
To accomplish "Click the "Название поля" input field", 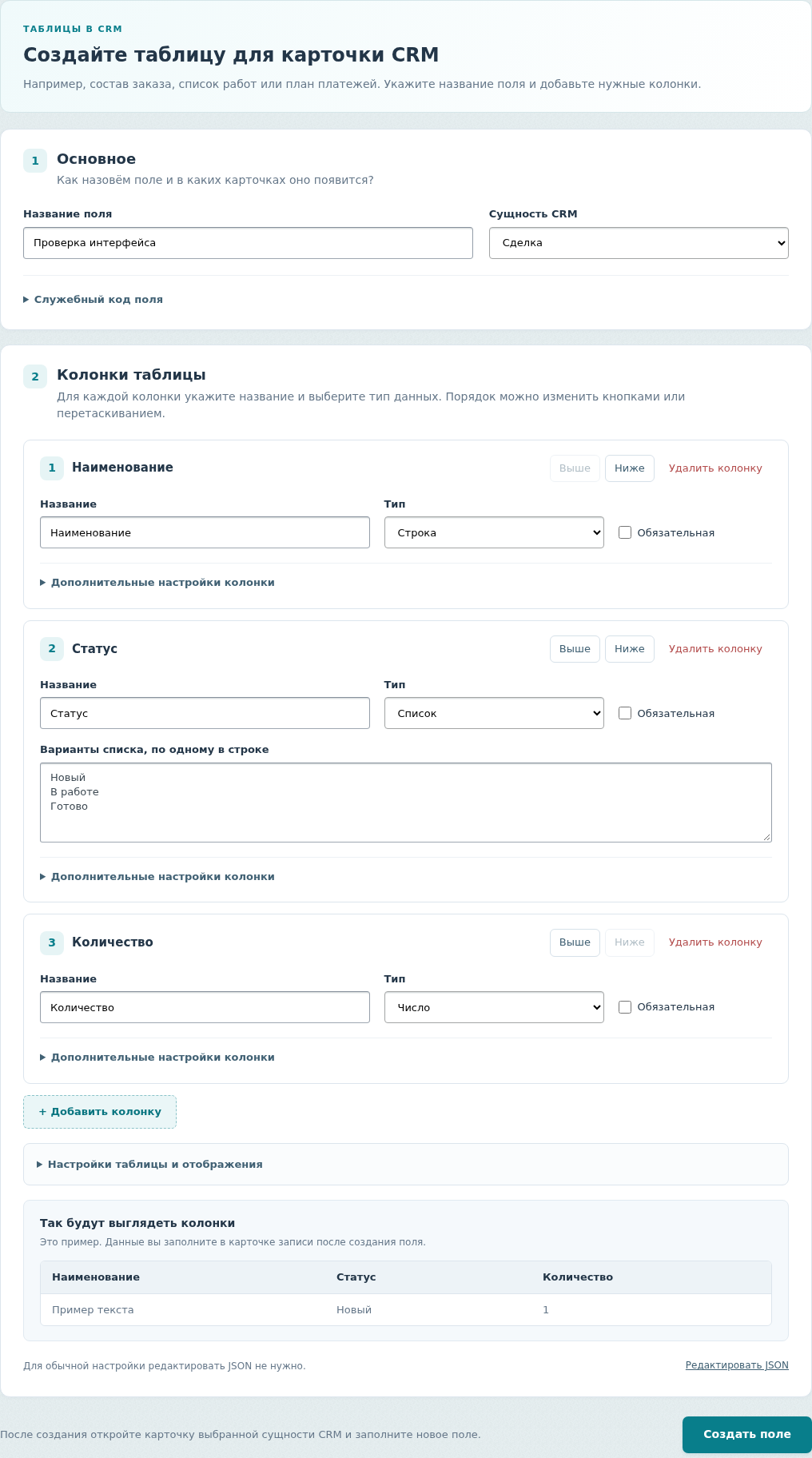I will (248, 243).
